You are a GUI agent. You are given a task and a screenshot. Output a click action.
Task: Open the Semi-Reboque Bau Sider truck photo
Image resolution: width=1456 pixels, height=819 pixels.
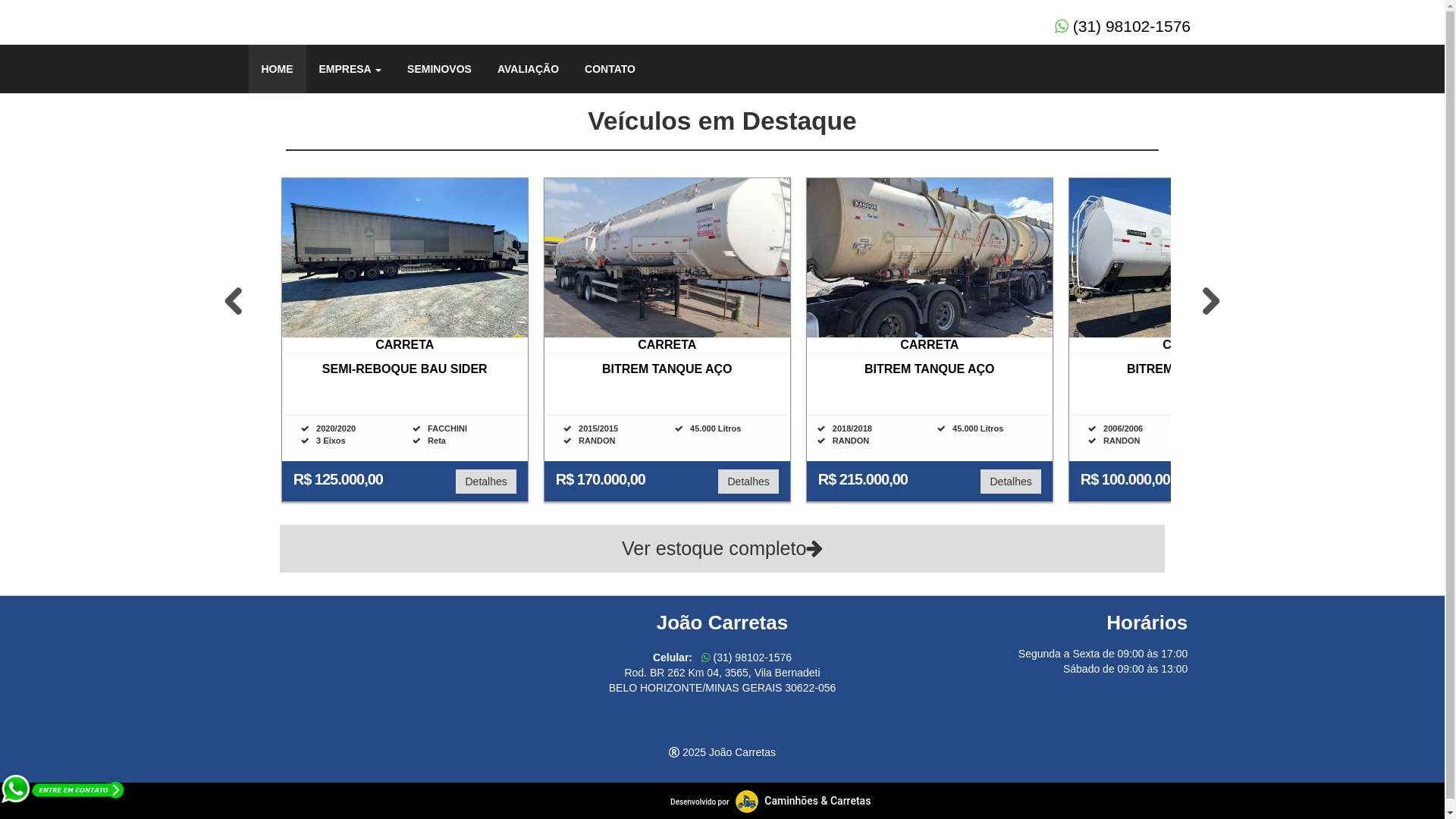(405, 258)
